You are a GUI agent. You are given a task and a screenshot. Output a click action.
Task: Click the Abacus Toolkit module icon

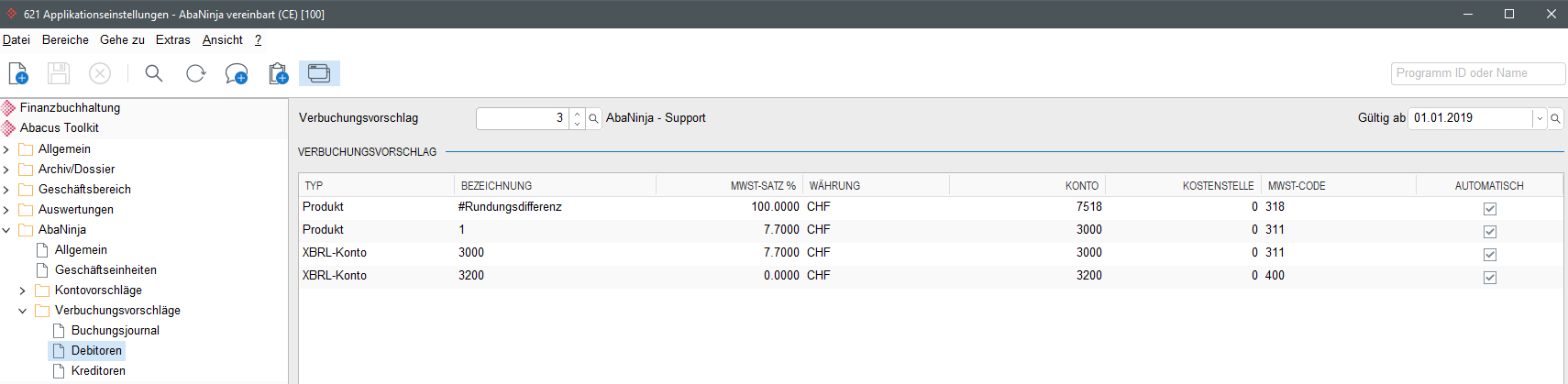(x=9, y=128)
